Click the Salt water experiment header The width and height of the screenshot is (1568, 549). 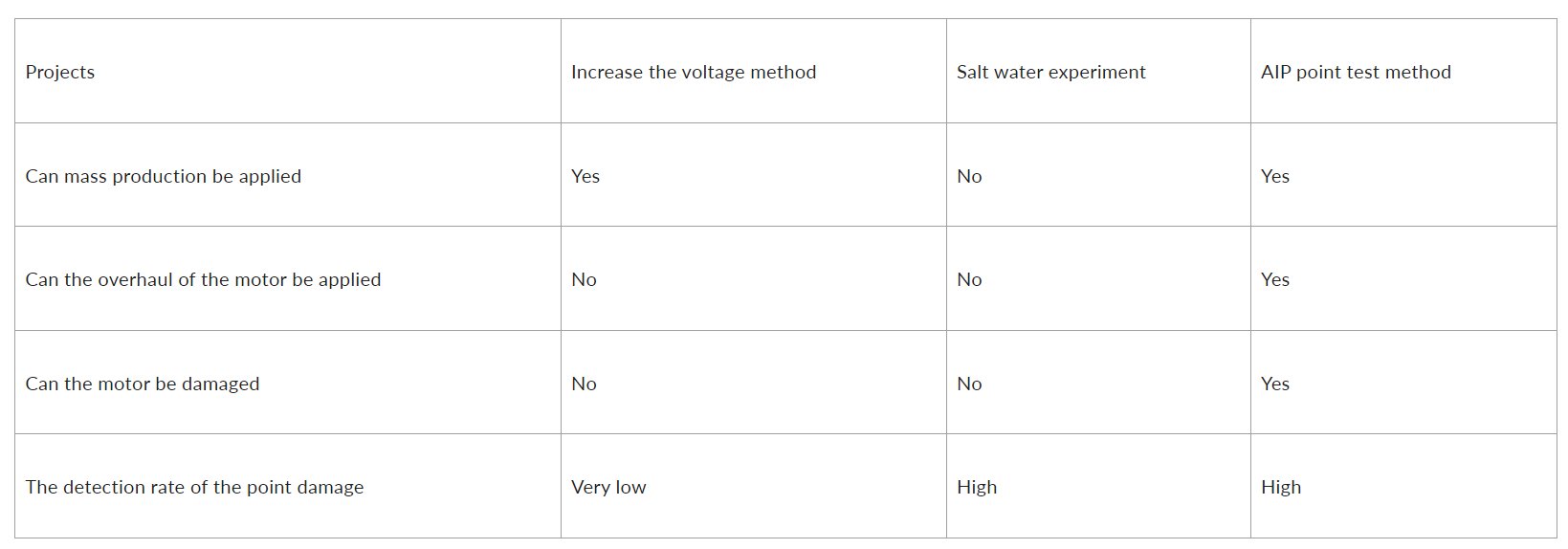point(1050,72)
